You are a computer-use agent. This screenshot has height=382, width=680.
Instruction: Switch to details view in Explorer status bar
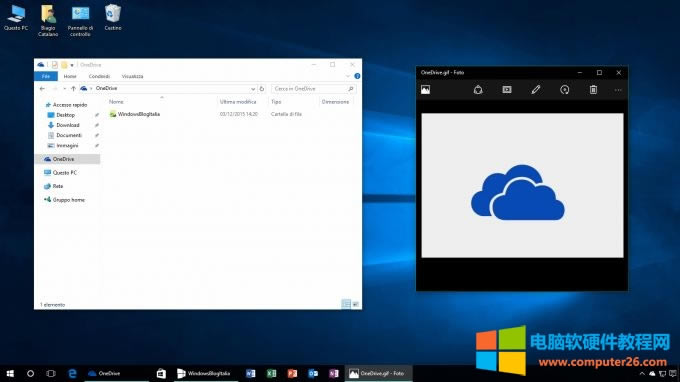(346, 304)
